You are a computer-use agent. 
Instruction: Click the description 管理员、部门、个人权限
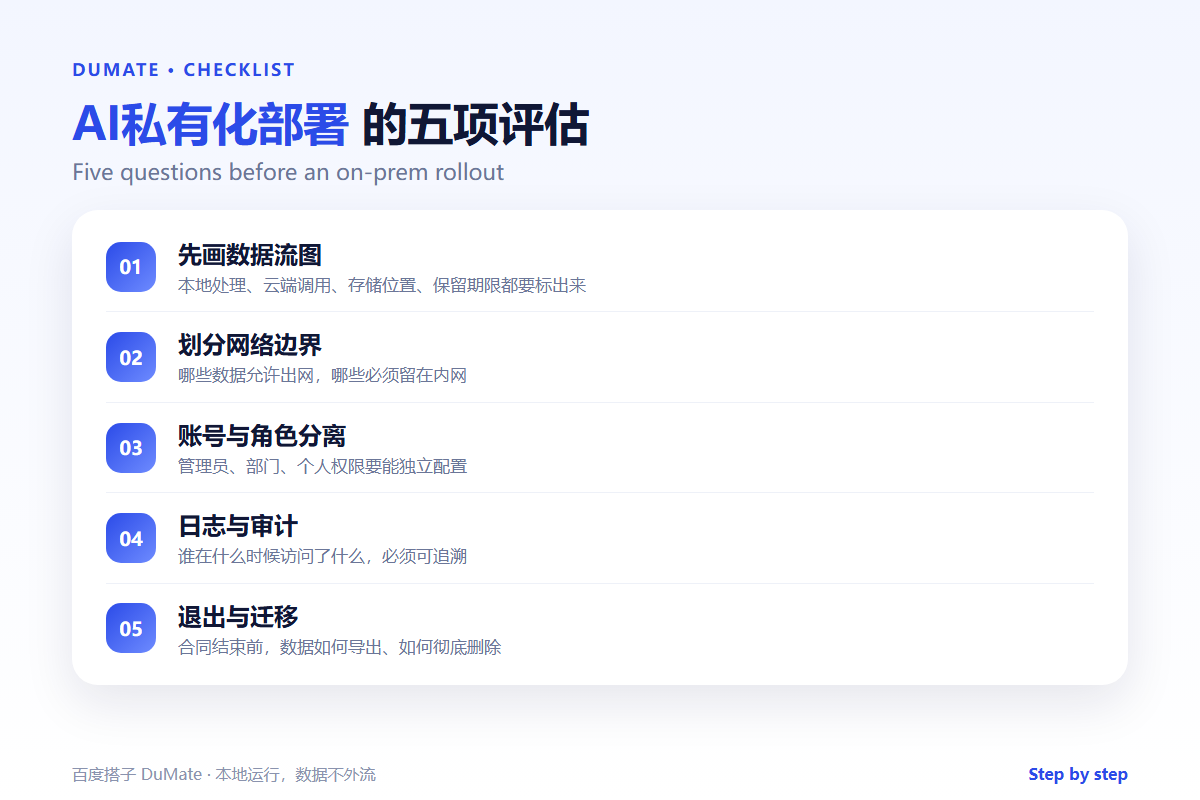click(x=322, y=466)
